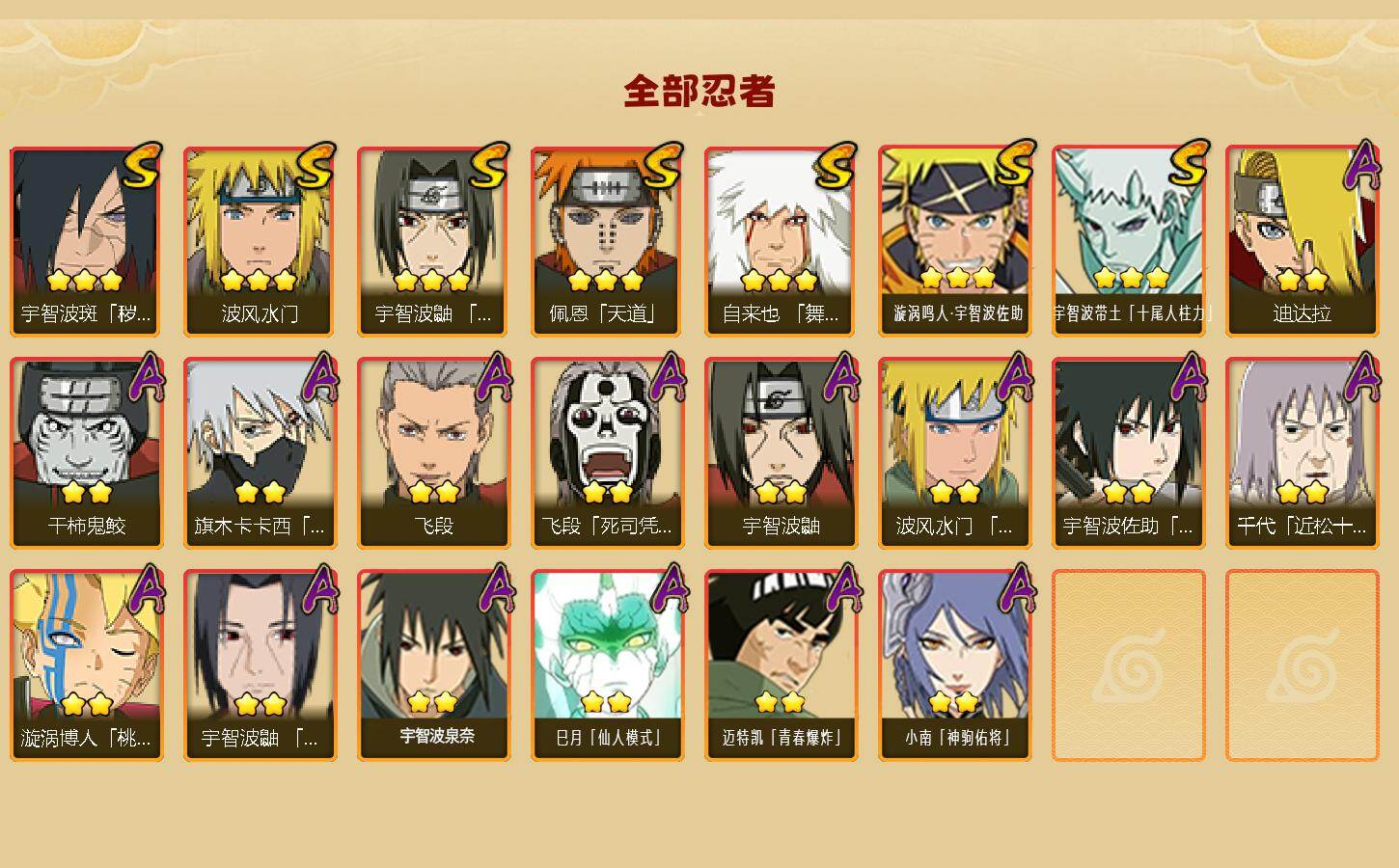This screenshot has height=868, width=1399.
Task: Click the S badge on 自来也 card
Action: [x=836, y=166]
